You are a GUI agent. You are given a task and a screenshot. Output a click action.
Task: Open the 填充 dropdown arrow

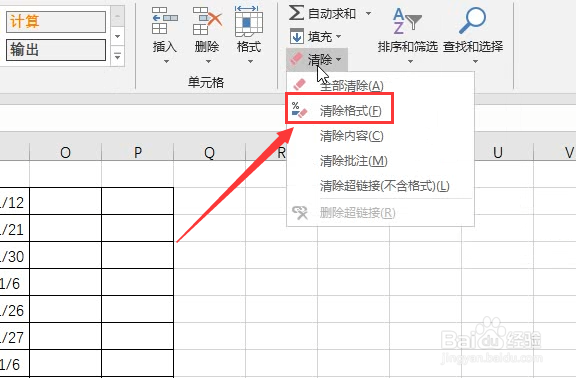[338, 36]
